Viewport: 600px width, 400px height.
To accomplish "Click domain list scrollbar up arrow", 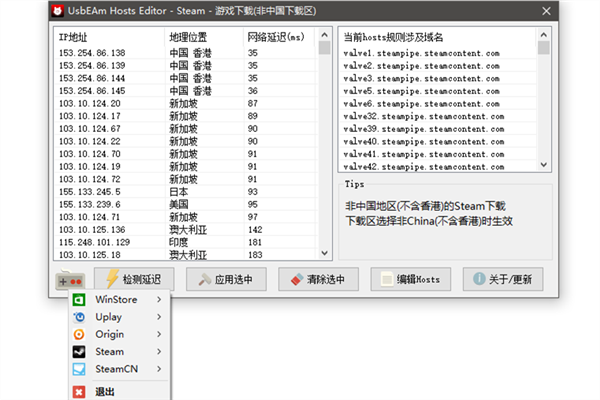I will pos(543,35).
